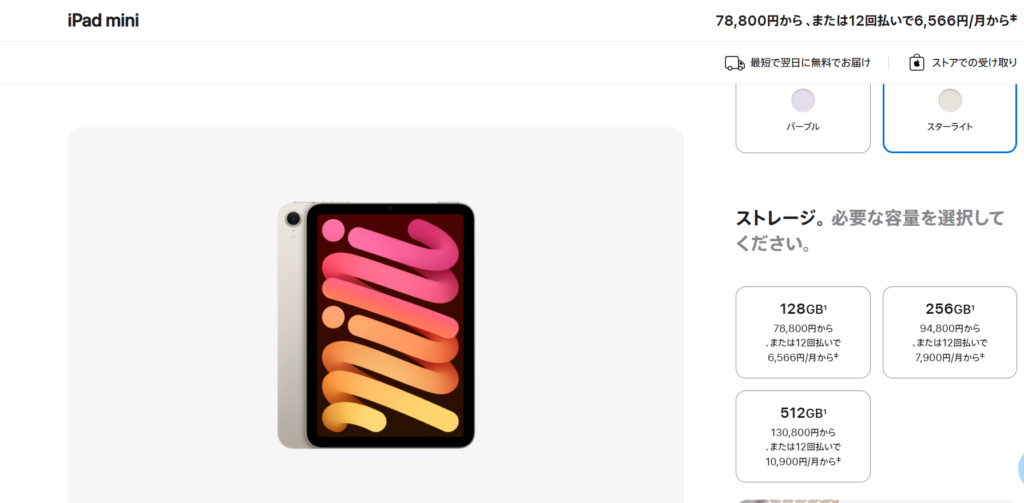Click footnote superscript beside 256GB
The height and width of the screenshot is (503, 1024).
(x=972, y=306)
